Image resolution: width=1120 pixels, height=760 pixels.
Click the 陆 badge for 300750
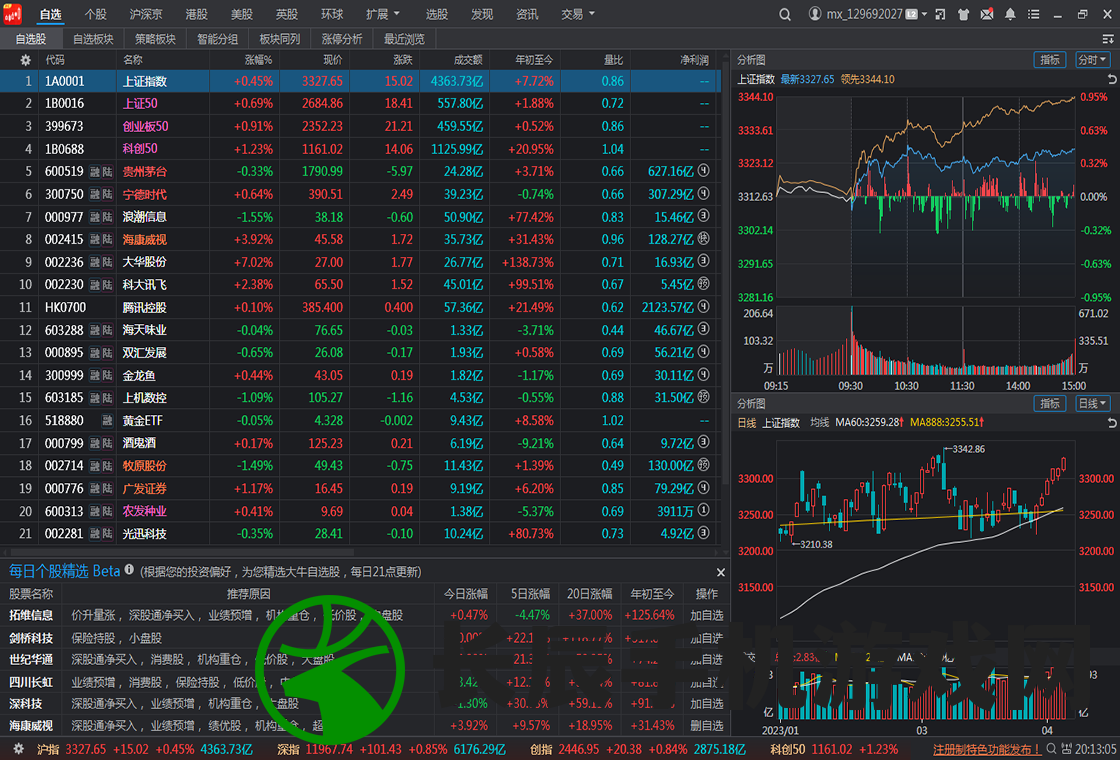tap(107, 194)
